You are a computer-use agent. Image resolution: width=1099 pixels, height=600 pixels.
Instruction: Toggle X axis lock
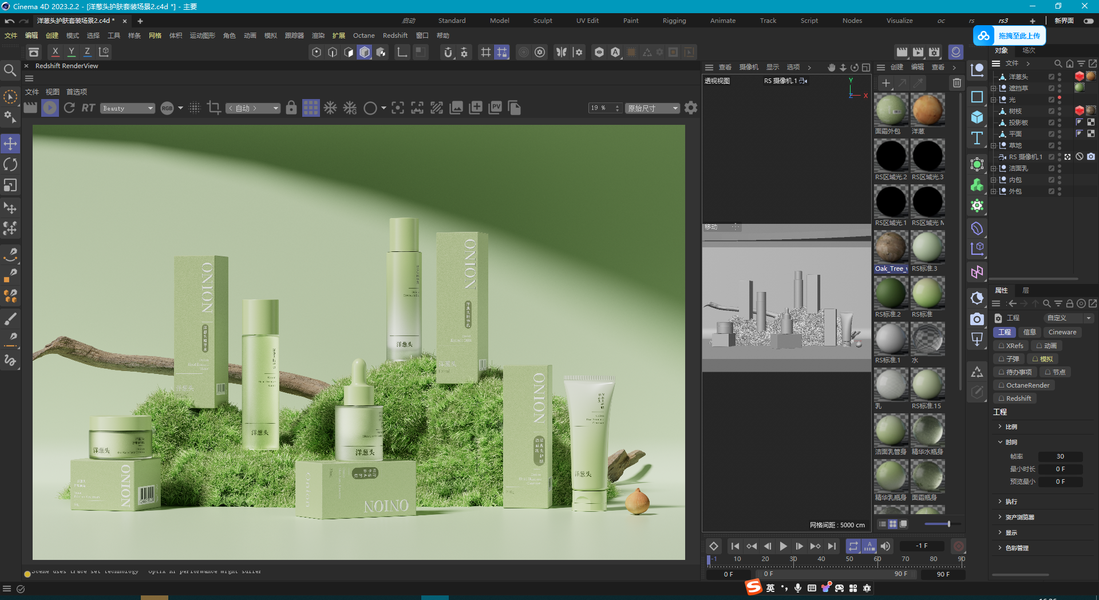point(55,52)
